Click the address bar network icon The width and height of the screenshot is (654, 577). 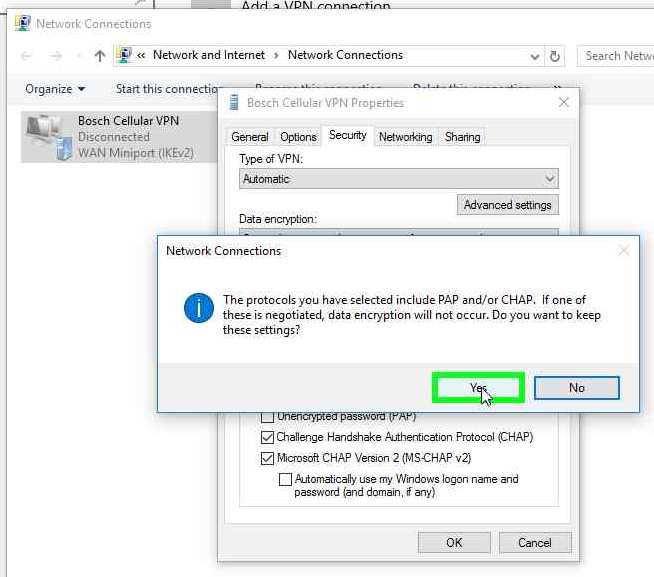pos(123,55)
